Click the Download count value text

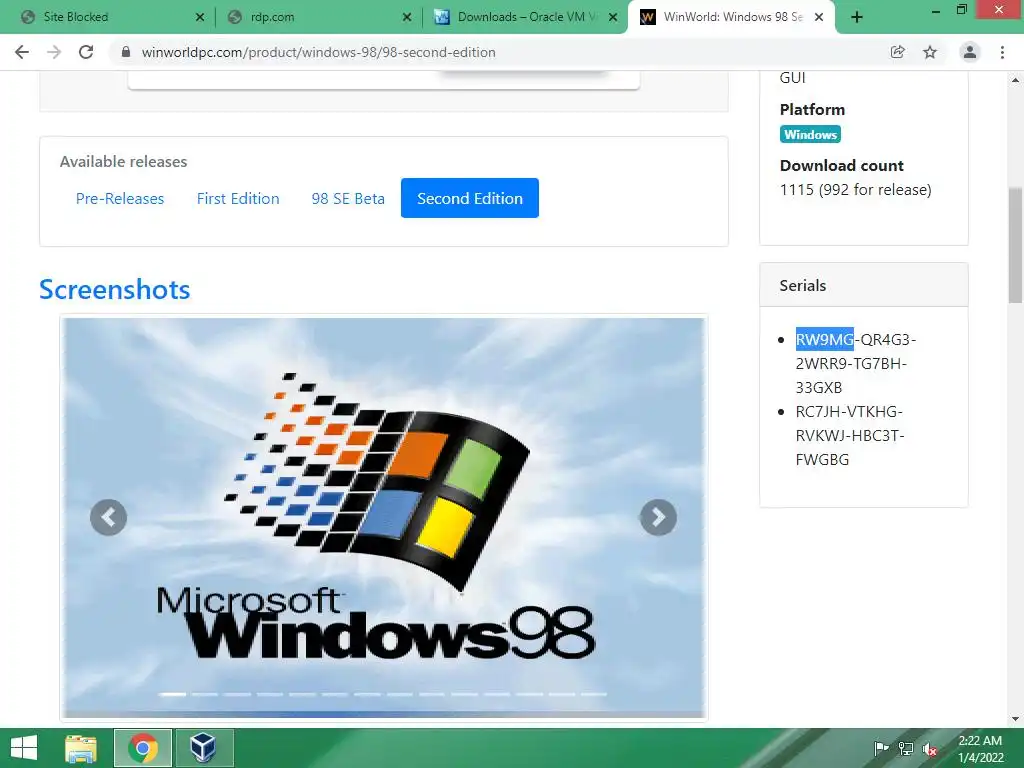click(856, 190)
